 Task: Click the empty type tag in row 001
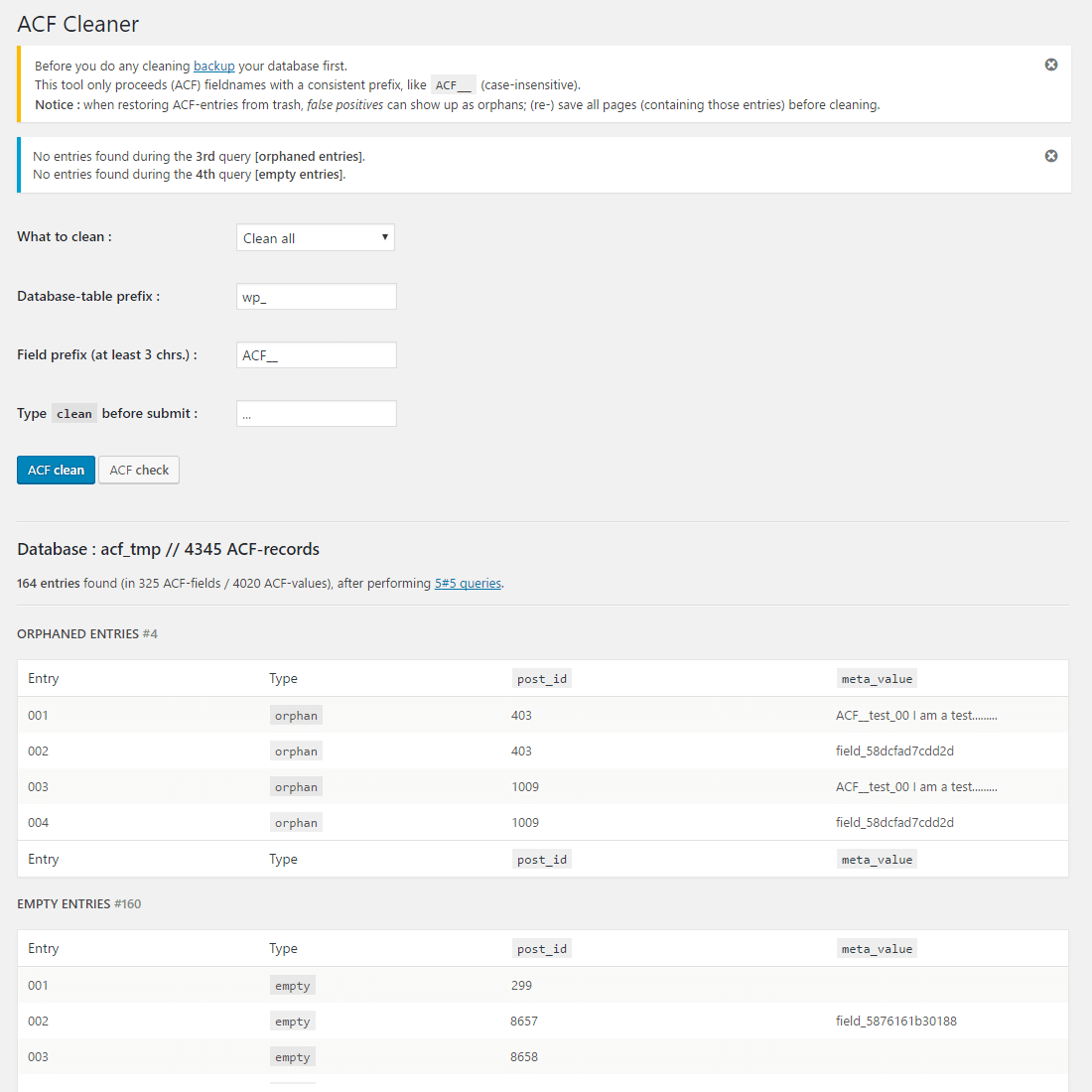(x=293, y=986)
